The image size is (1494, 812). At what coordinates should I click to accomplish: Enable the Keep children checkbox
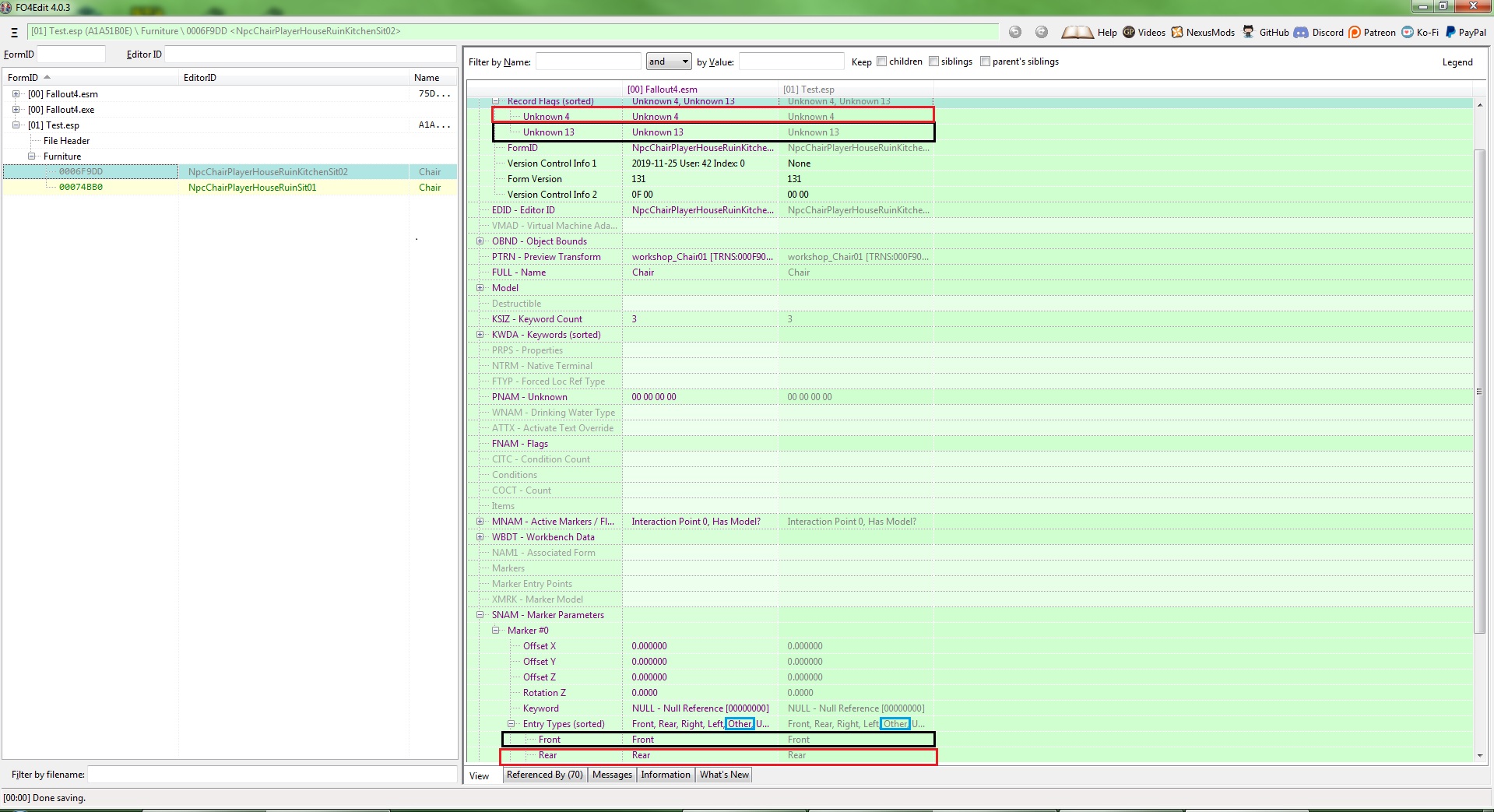click(882, 62)
